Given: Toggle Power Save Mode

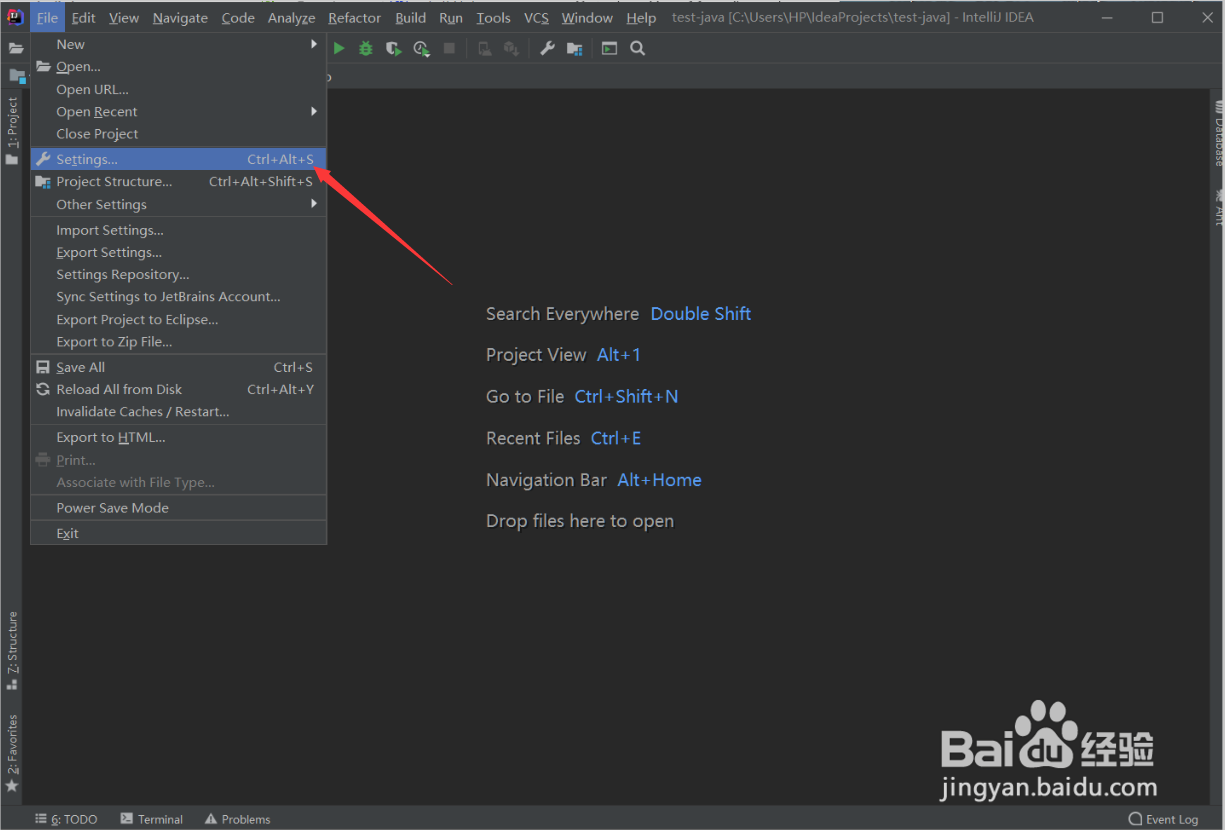Looking at the screenshot, I should point(178,508).
